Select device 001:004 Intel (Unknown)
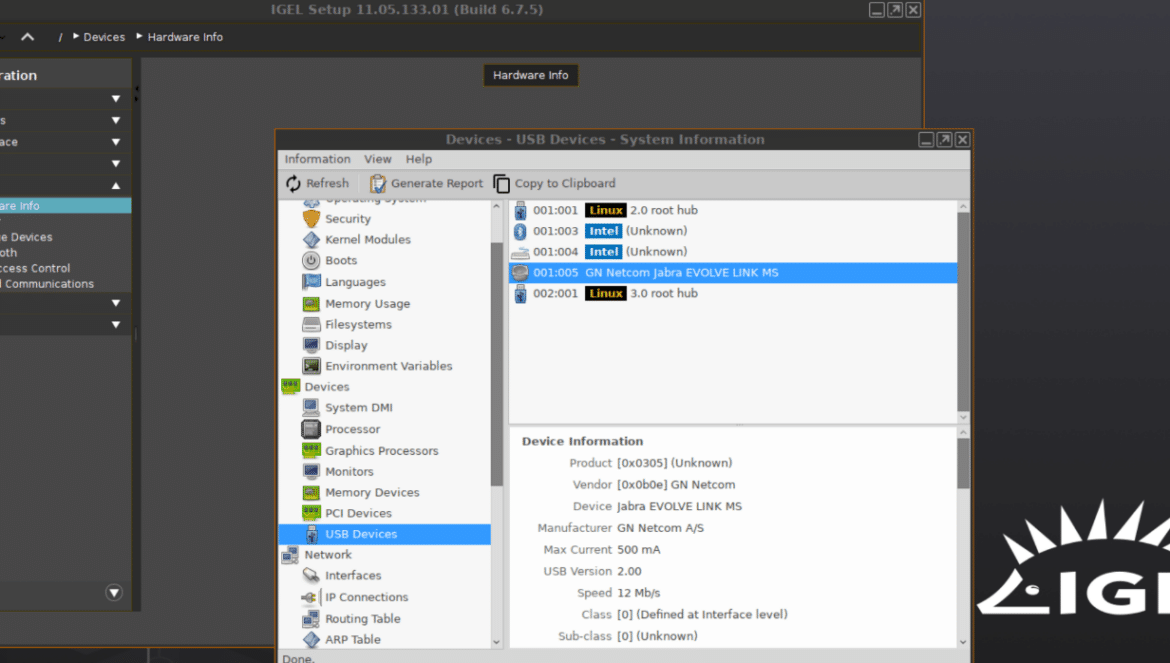This screenshot has width=1170, height=663. pos(733,252)
